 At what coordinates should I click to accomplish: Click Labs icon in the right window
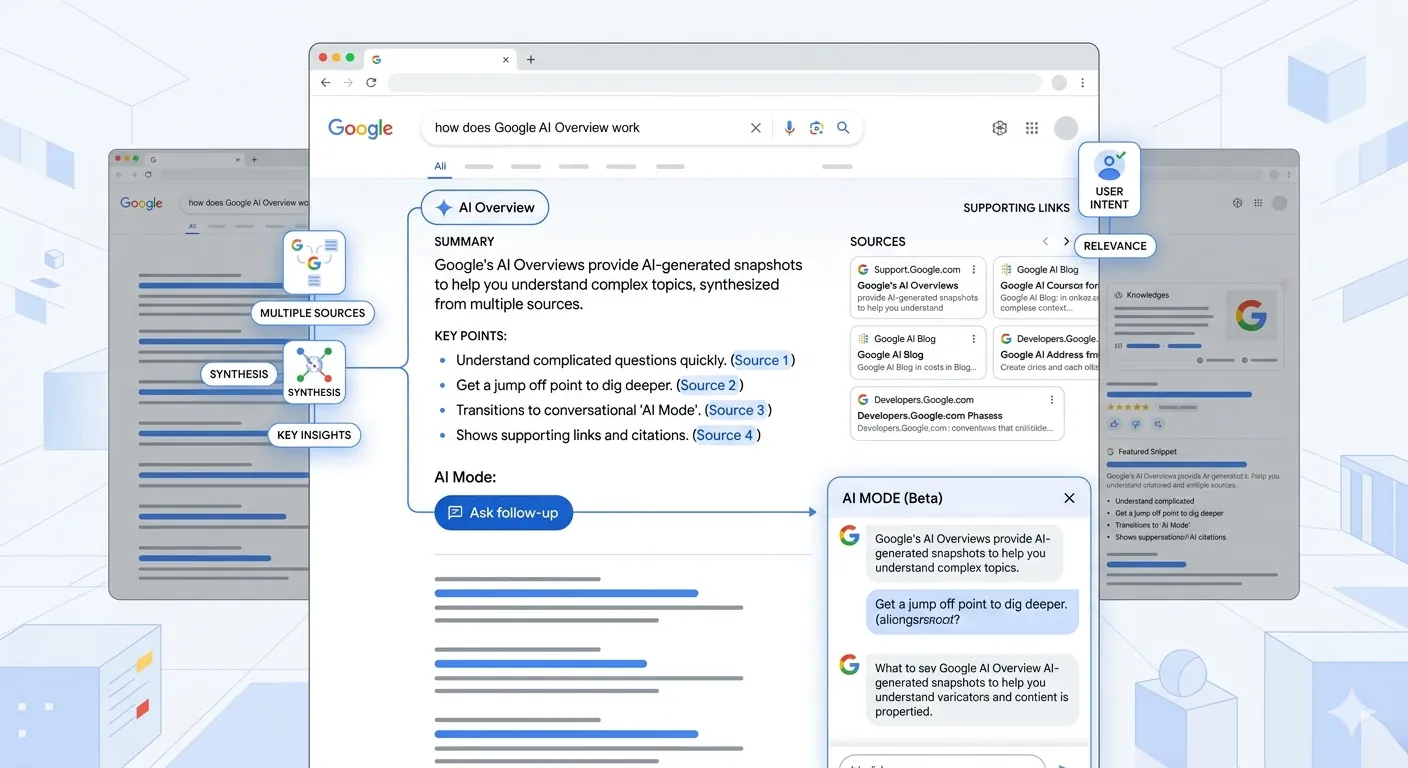(1237, 203)
